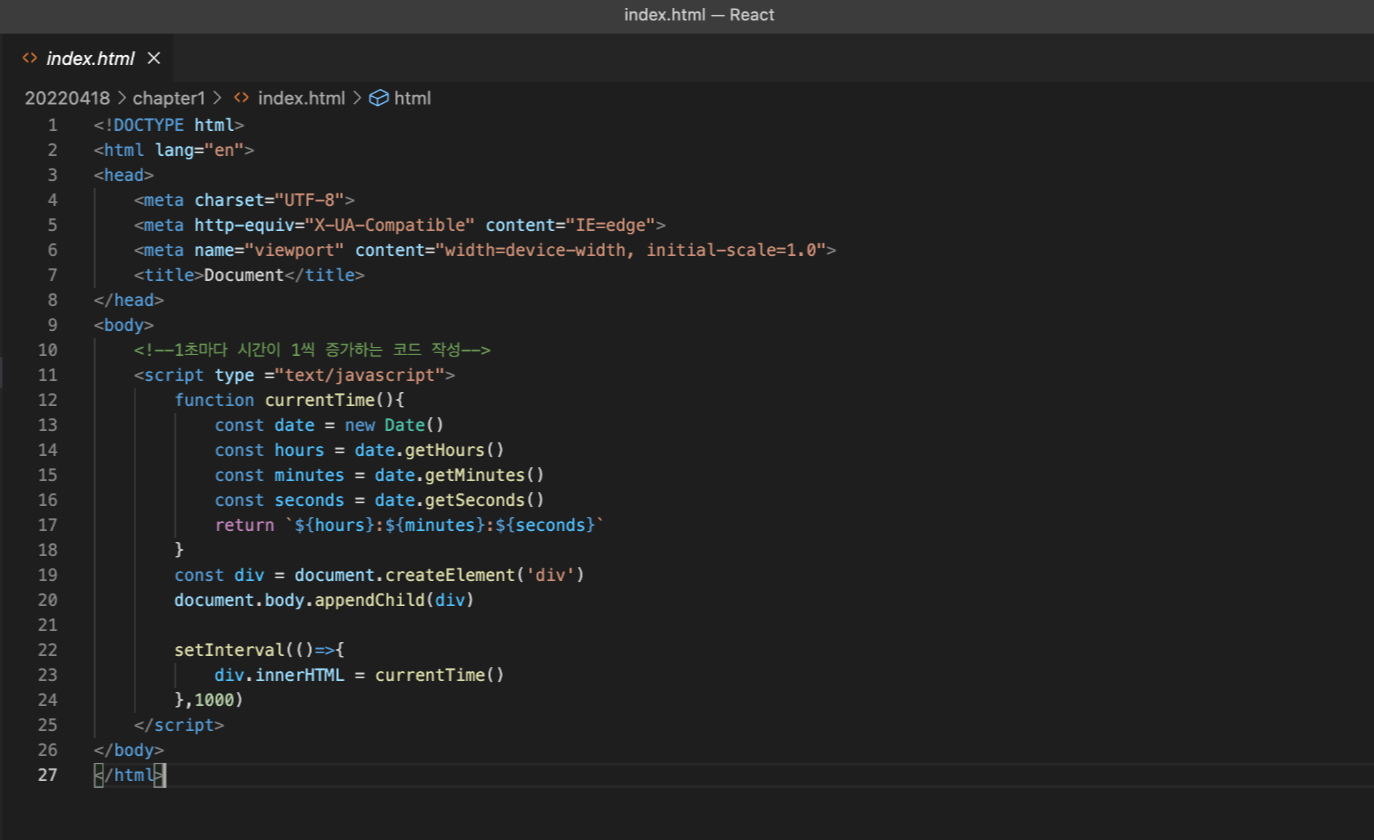Click the return template literal line
The width and height of the screenshot is (1374, 840).
click(x=410, y=525)
